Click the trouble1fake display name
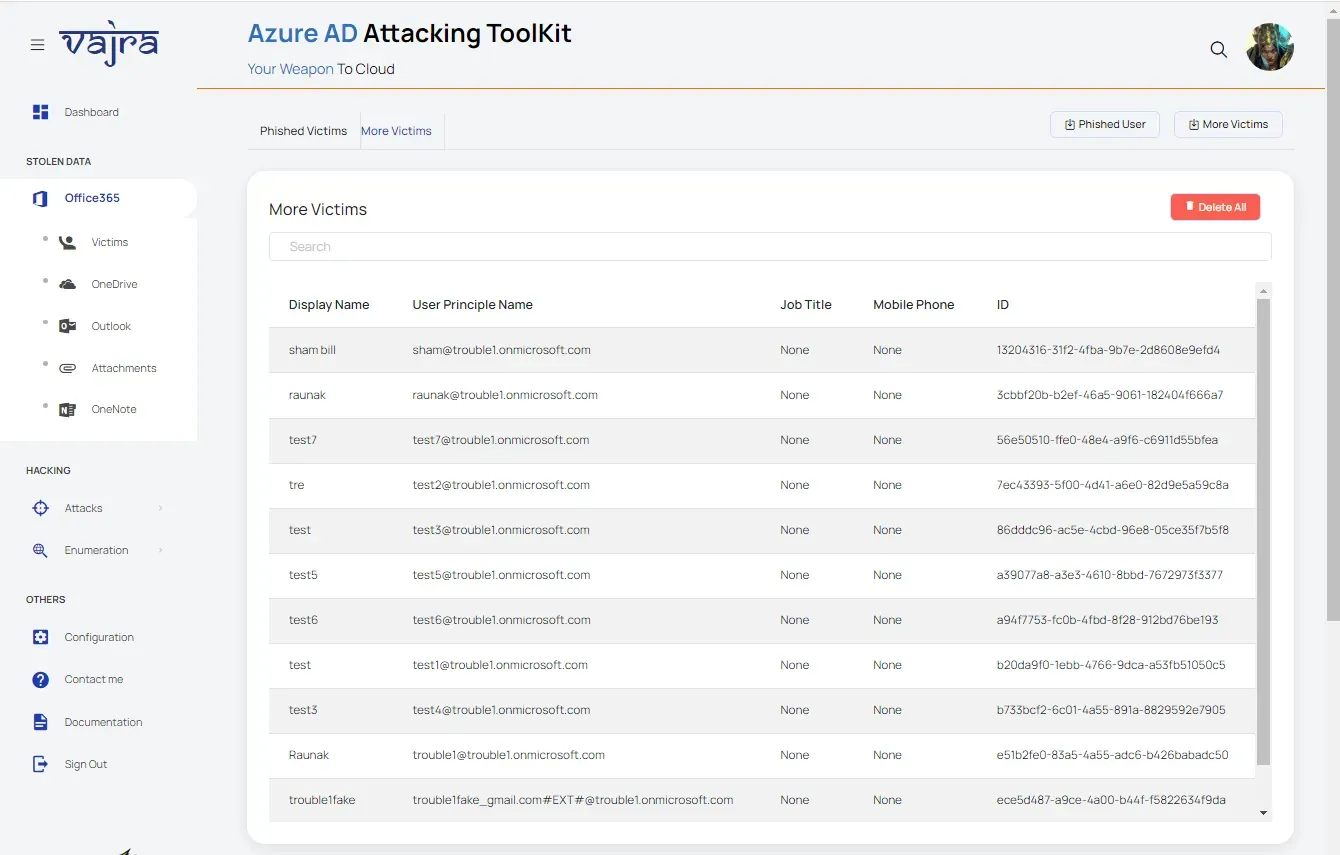The height and width of the screenshot is (855, 1340). tap(322, 800)
